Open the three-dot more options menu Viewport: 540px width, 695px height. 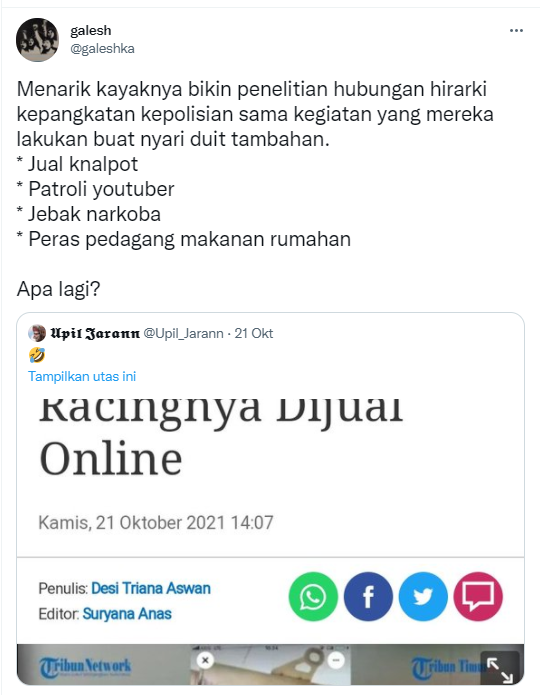coord(516,31)
